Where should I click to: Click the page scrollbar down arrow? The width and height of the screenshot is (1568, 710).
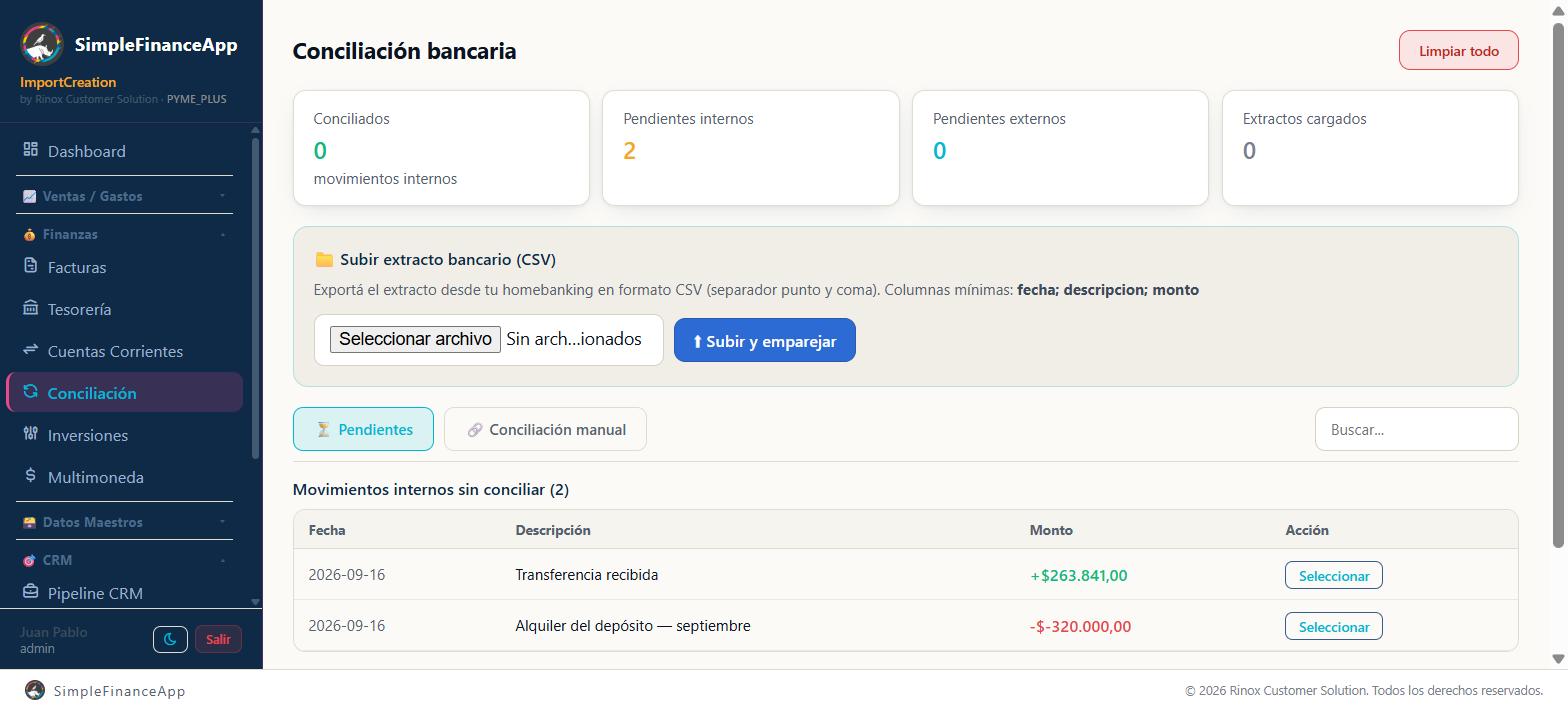1558,658
